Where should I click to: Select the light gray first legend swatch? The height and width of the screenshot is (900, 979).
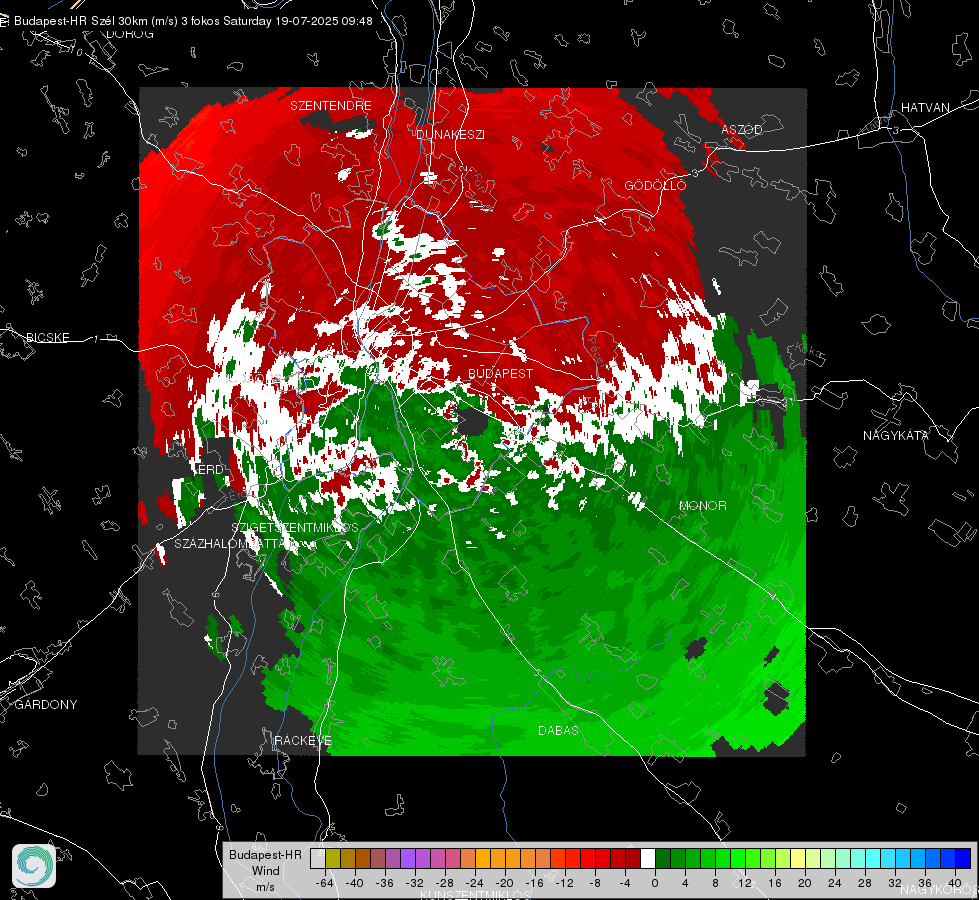pyautogui.click(x=318, y=858)
